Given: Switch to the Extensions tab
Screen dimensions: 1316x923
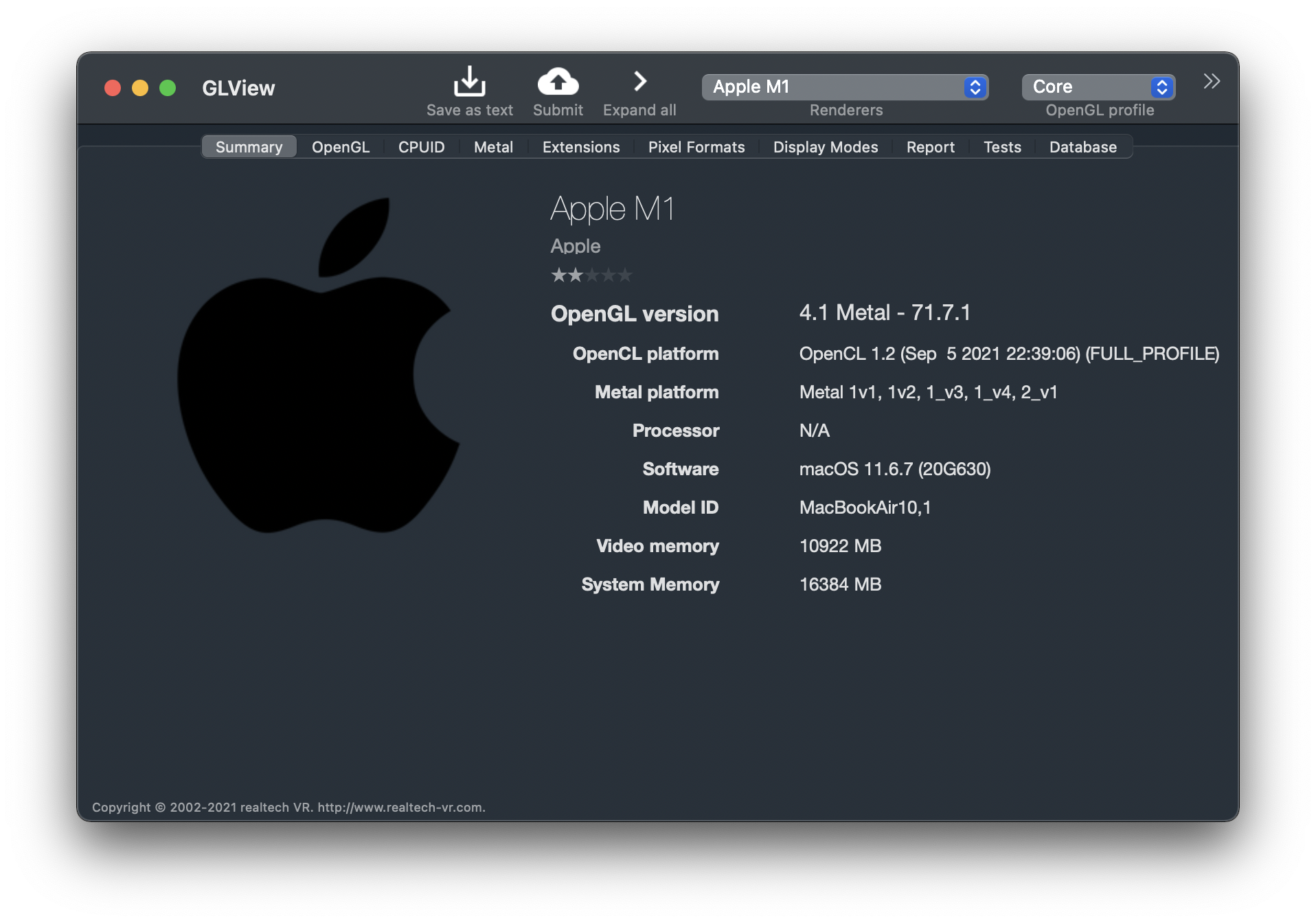Looking at the screenshot, I should click(581, 147).
